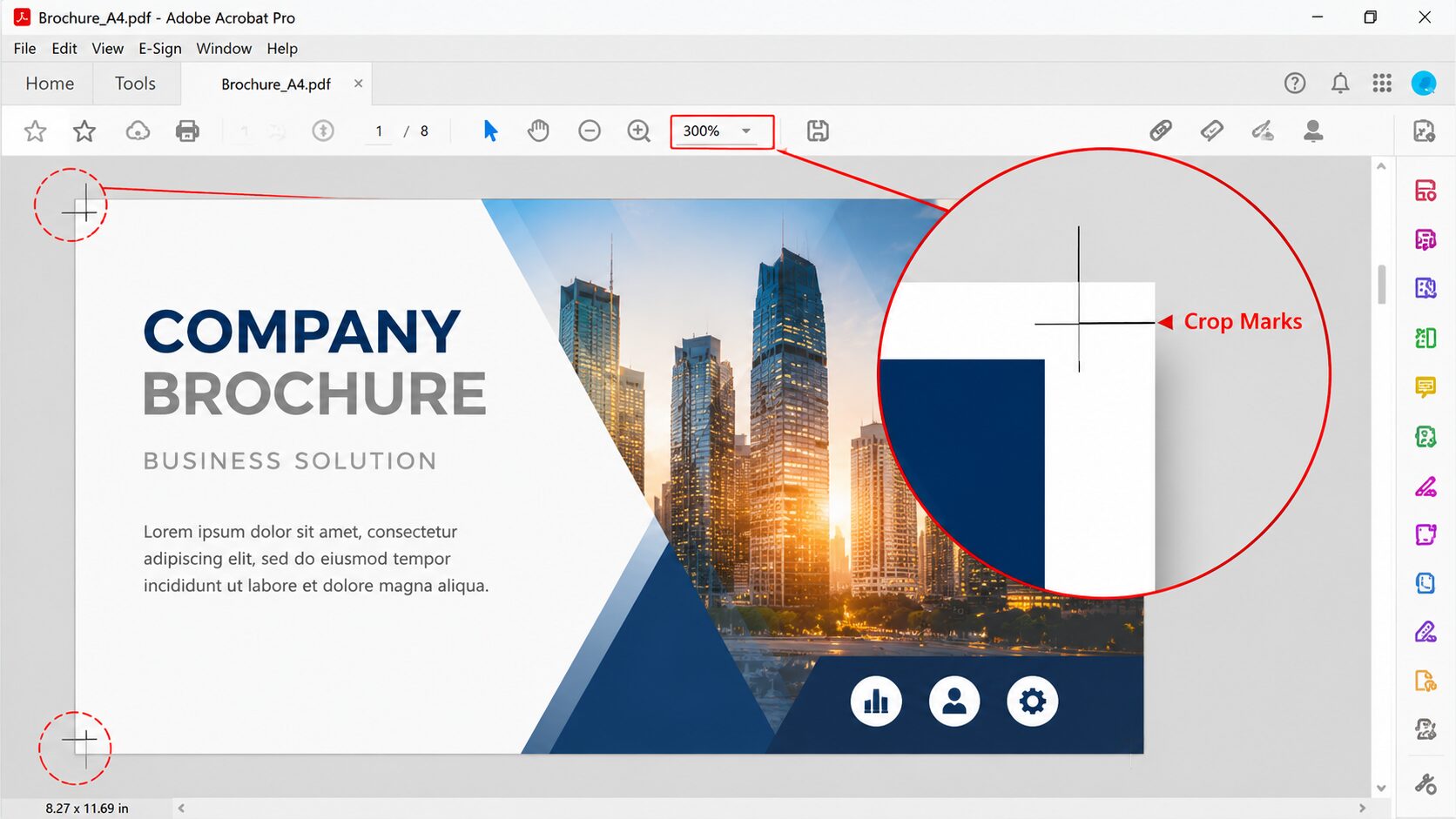Click the blue document sidebar icon
This screenshot has width=1456, height=819.
coord(1426,583)
